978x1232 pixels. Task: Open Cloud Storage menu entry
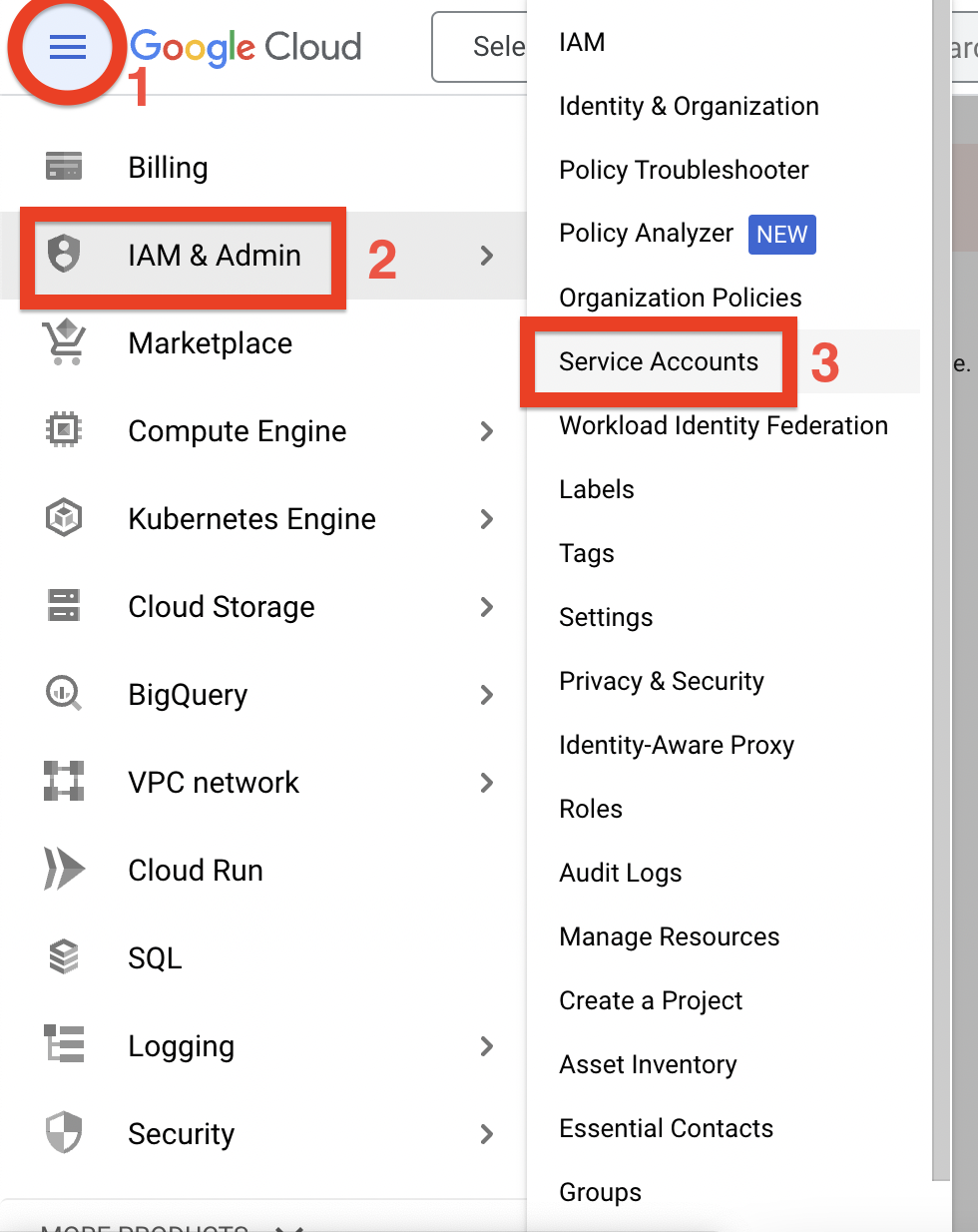point(222,607)
